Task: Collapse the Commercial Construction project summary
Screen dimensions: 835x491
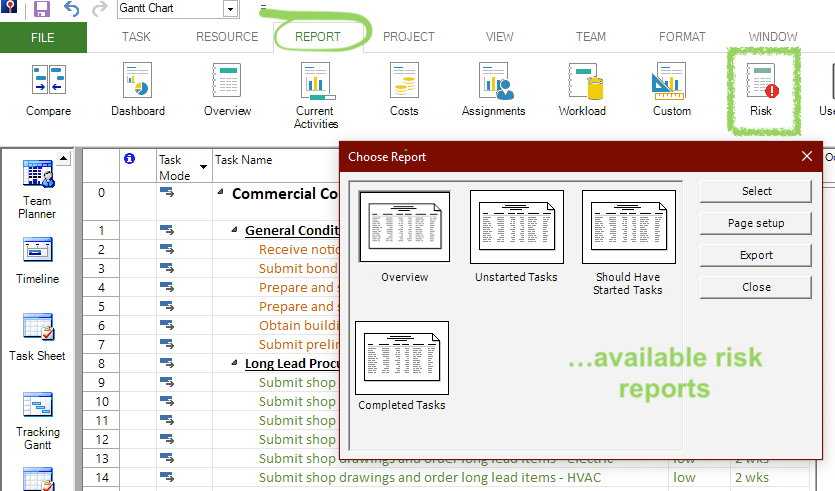Action: (x=220, y=192)
